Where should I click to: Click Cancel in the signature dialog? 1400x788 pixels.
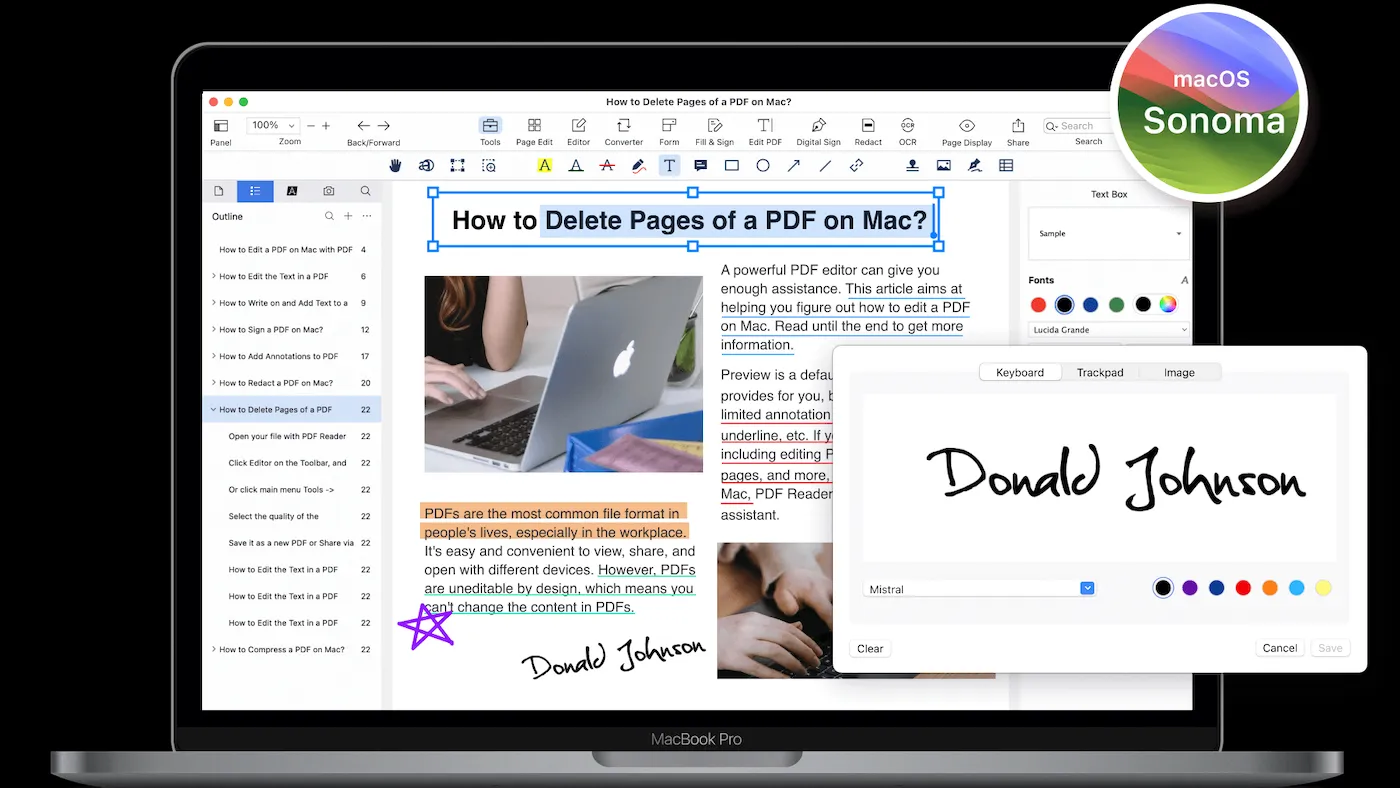[1280, 647]
